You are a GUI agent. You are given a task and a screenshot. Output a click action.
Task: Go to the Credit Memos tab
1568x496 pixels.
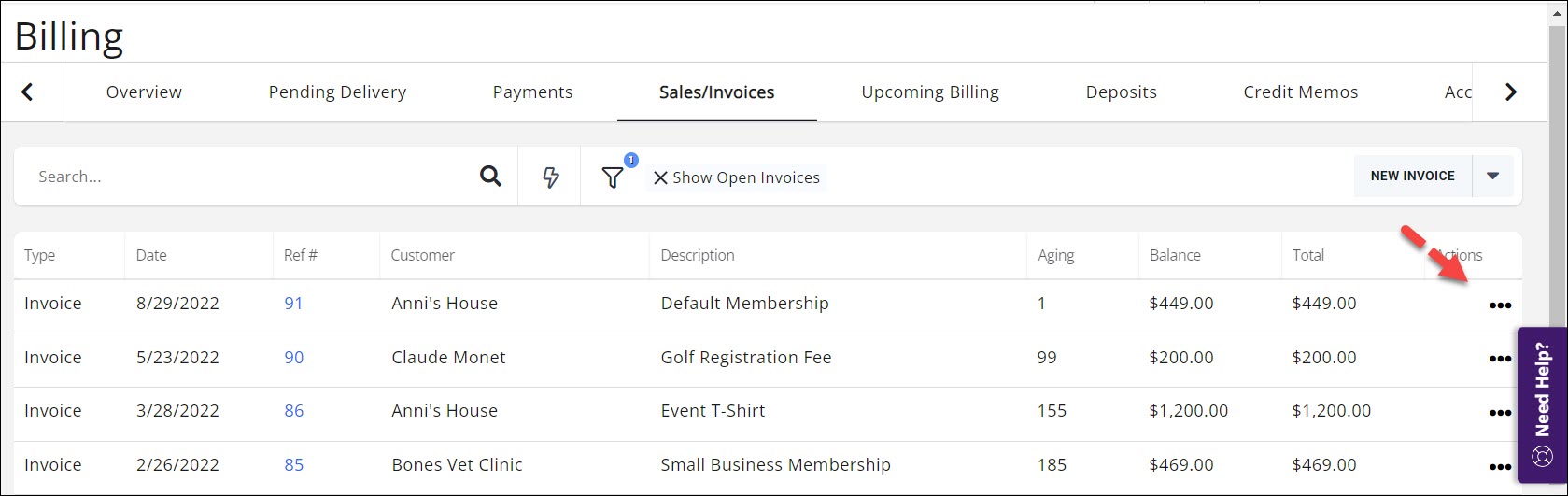click(x=1300, y=92)
